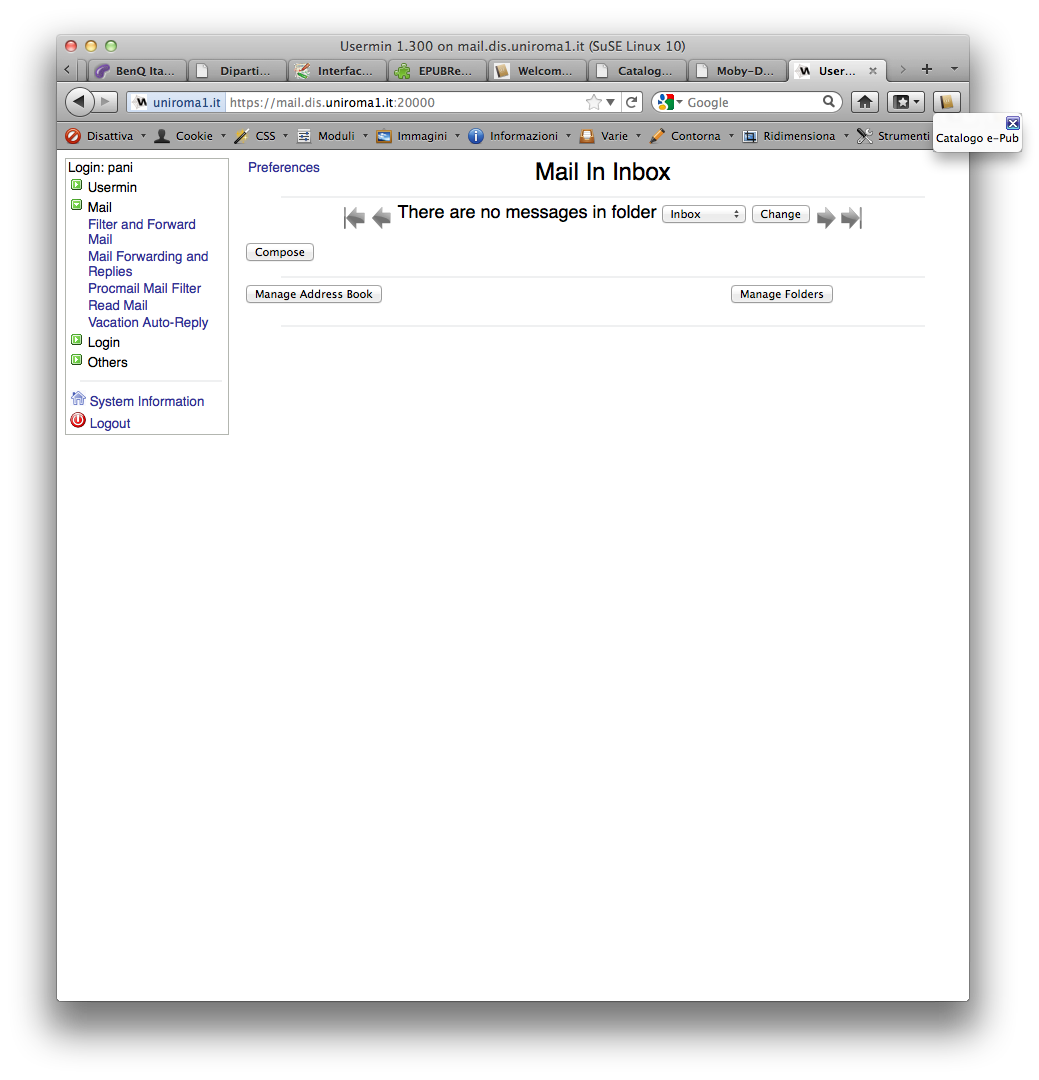This screenshot has height=1080, width=1039.
Task: Switch to the EPUBReader tab
Action: pyautogui.click(x=437, y=71)
